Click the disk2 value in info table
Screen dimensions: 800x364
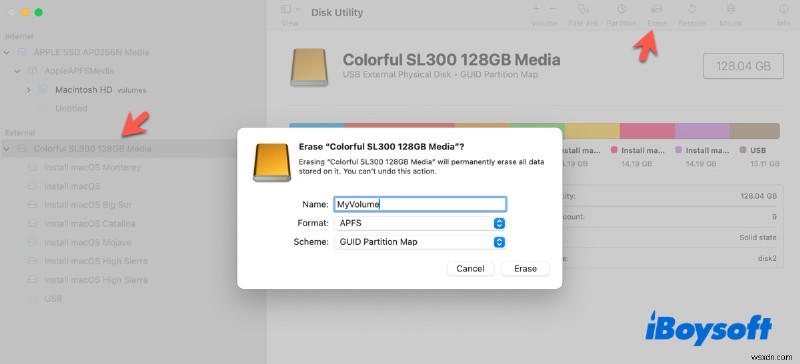point(767,258)
